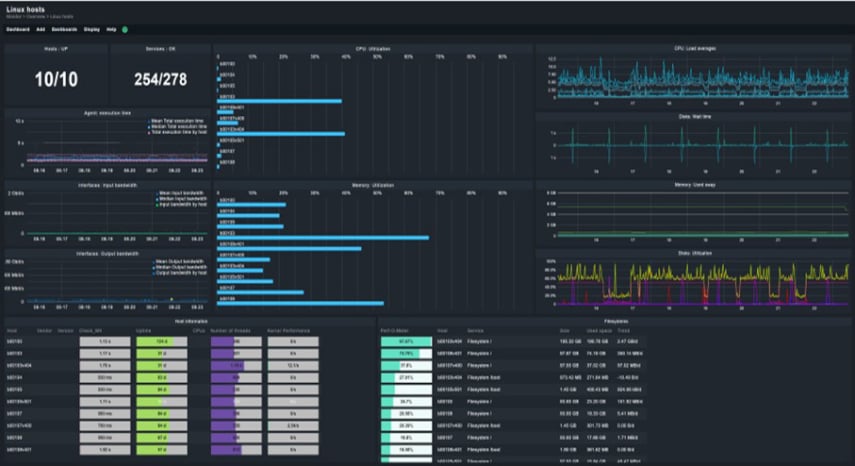
Task: Click the top Perf-O-Meter bar in Filesystems
Action: (406, 341)
